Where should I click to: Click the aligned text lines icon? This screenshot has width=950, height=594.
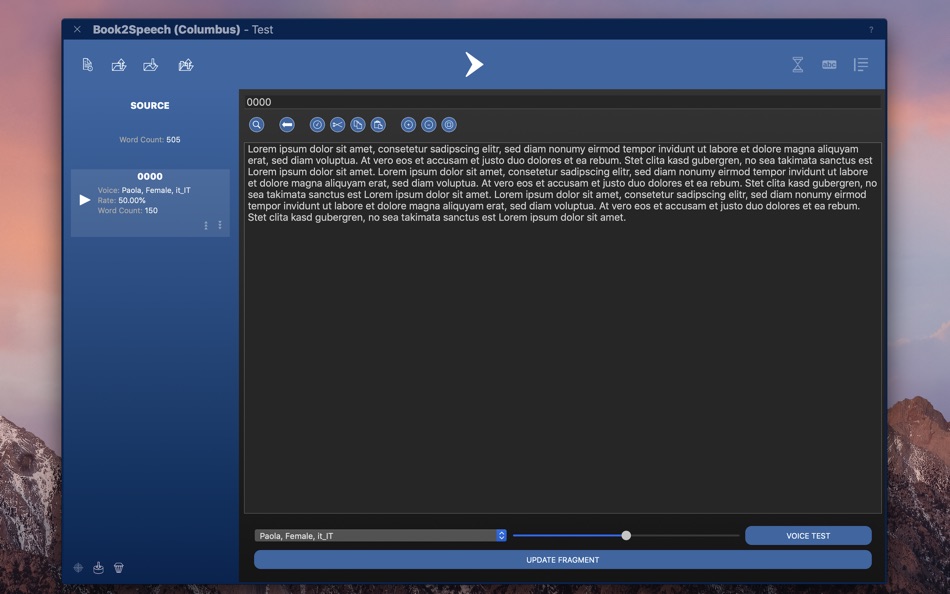pyautogui.click(x=861, y=65)
